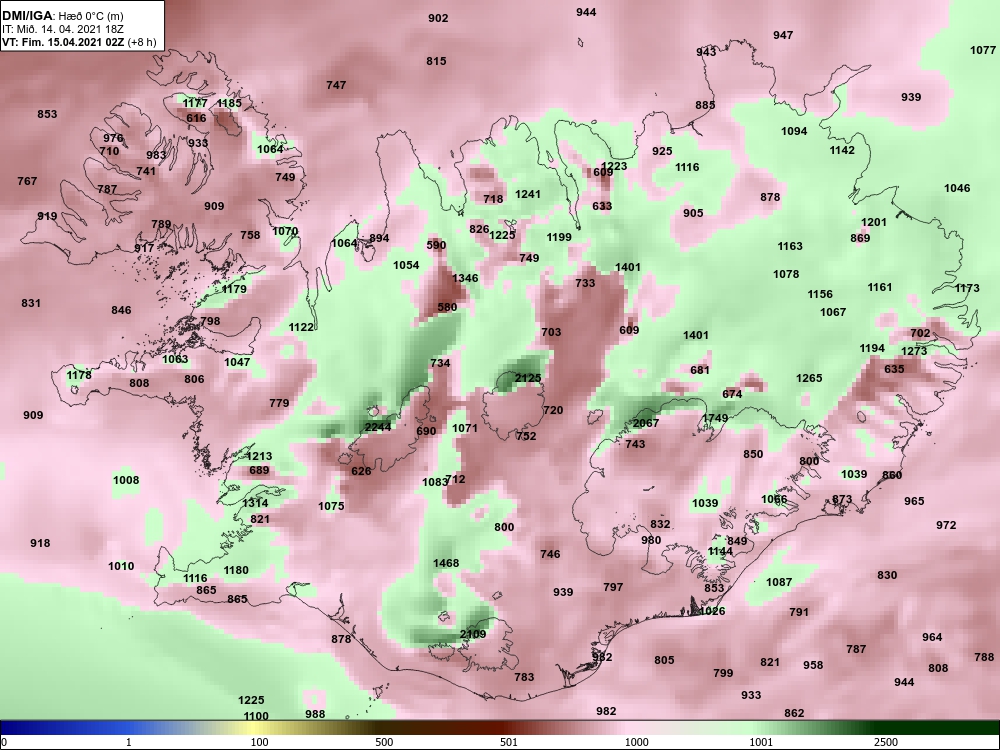Click the map value 2067

click(x=645, y=423)
